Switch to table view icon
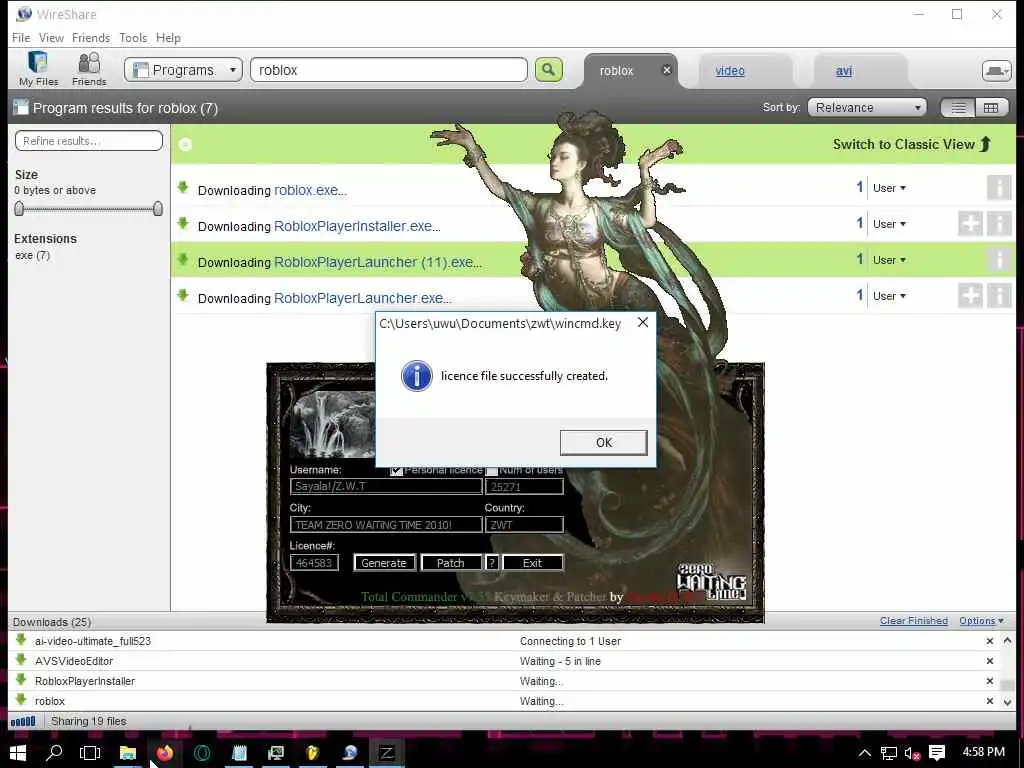 click(x=991, y=108)
